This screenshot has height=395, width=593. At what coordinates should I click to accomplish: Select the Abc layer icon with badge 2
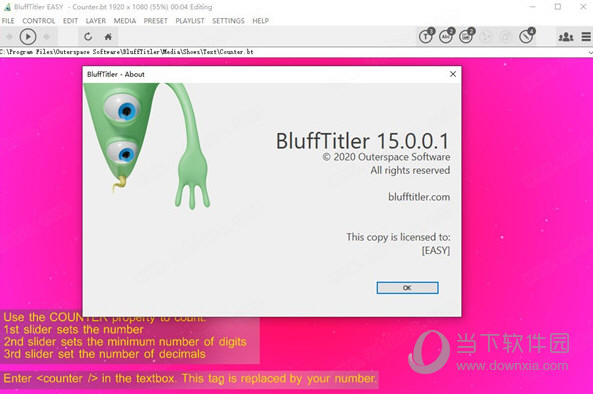(447, 36)
